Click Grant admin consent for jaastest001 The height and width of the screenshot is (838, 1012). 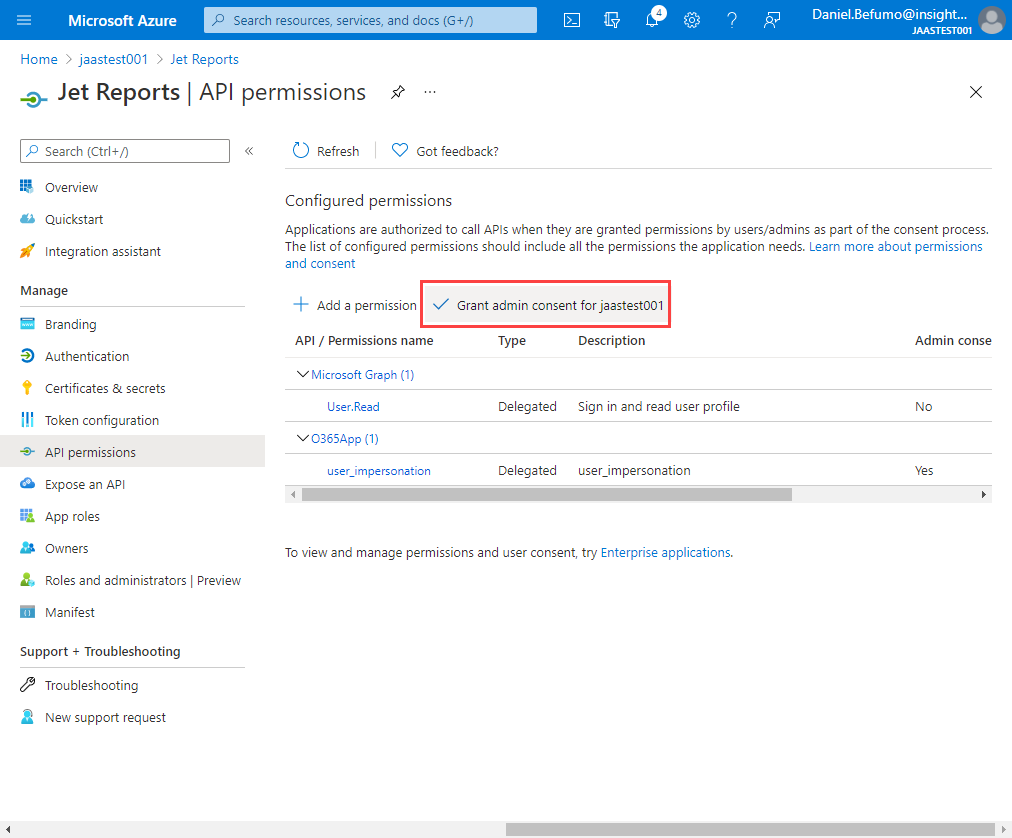(x=548, y=305)
